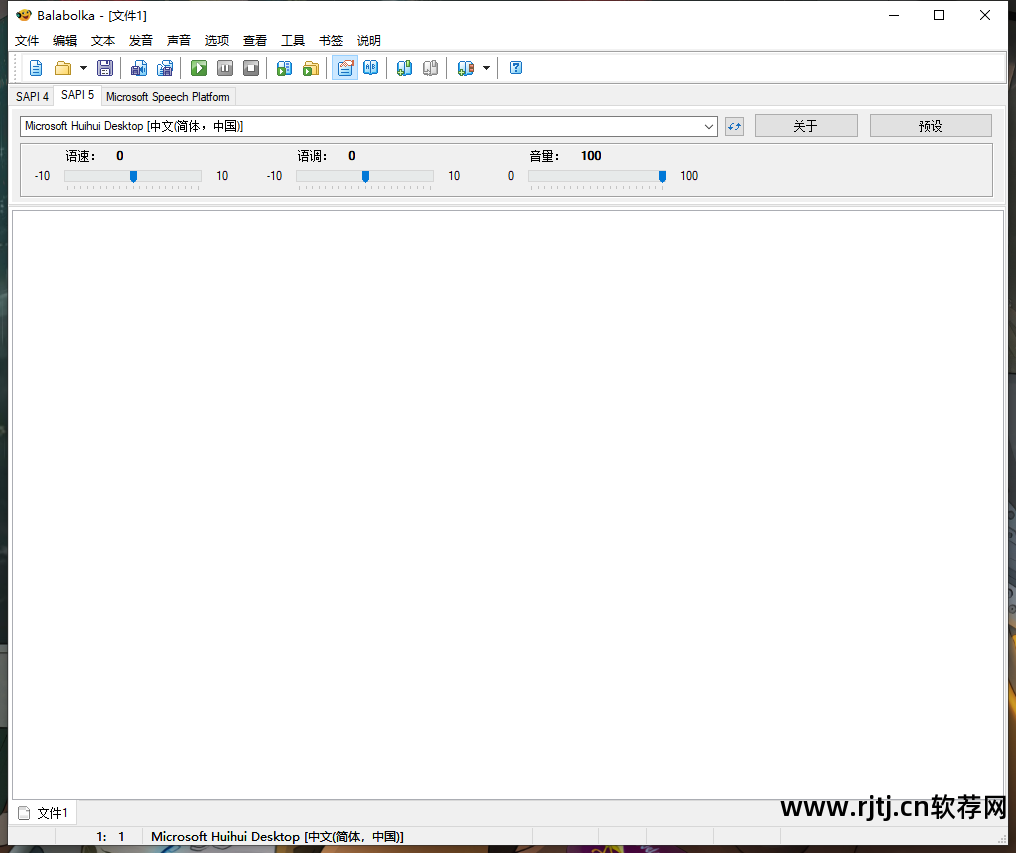The height and width of the screenshot is (853, 1016).
Task: Close the Balabolka window
Action: click(x=985, y=15)
